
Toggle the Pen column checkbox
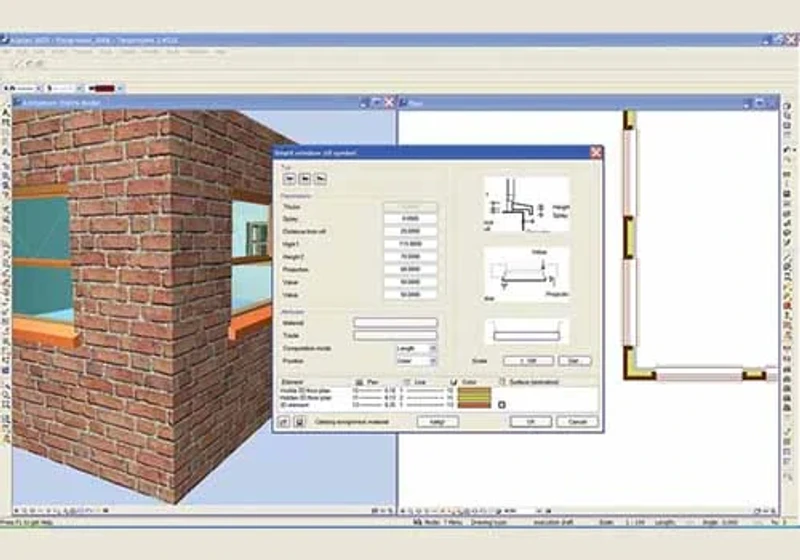click(359, 382)
